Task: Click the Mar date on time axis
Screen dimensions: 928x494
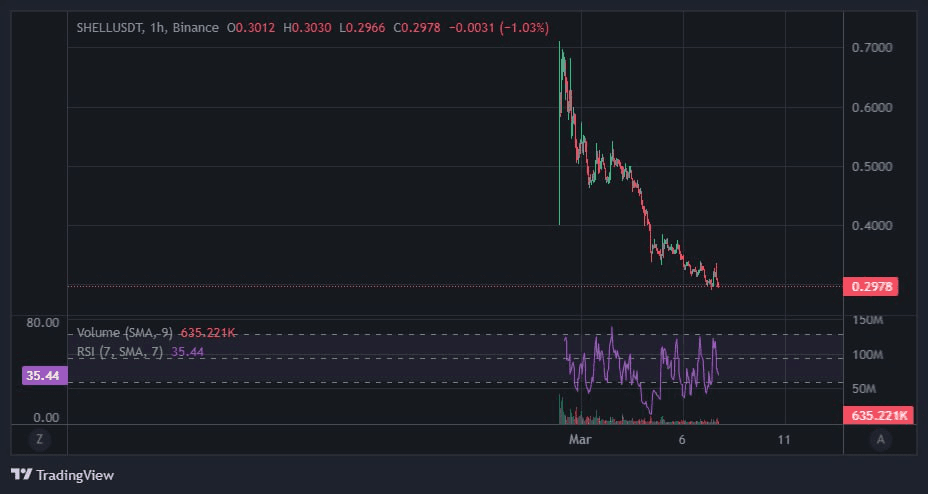Action: click(579, 439)
